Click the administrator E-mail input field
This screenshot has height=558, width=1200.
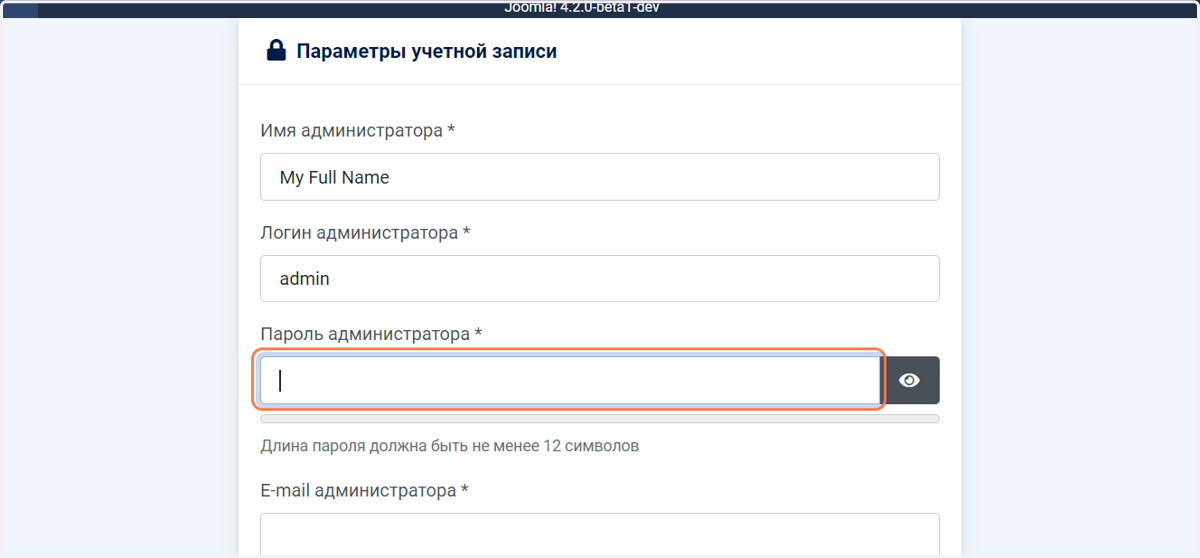point(600,535)
